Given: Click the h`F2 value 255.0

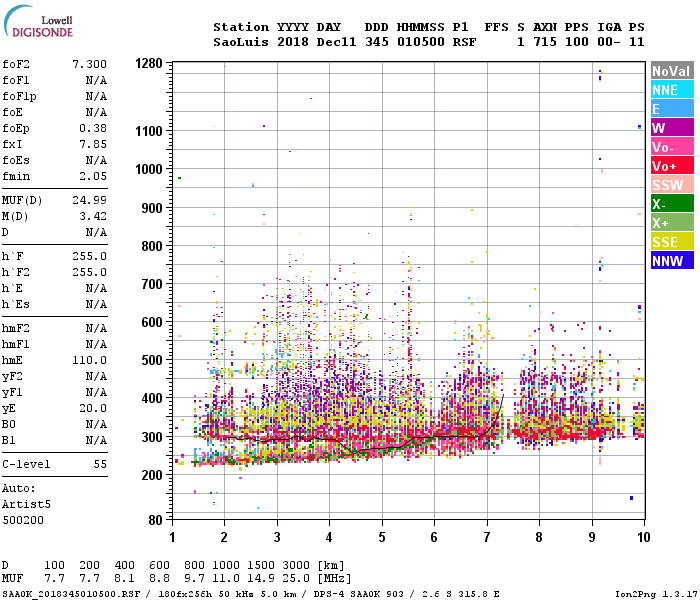Looking at the screenshot, I should 89,273.
